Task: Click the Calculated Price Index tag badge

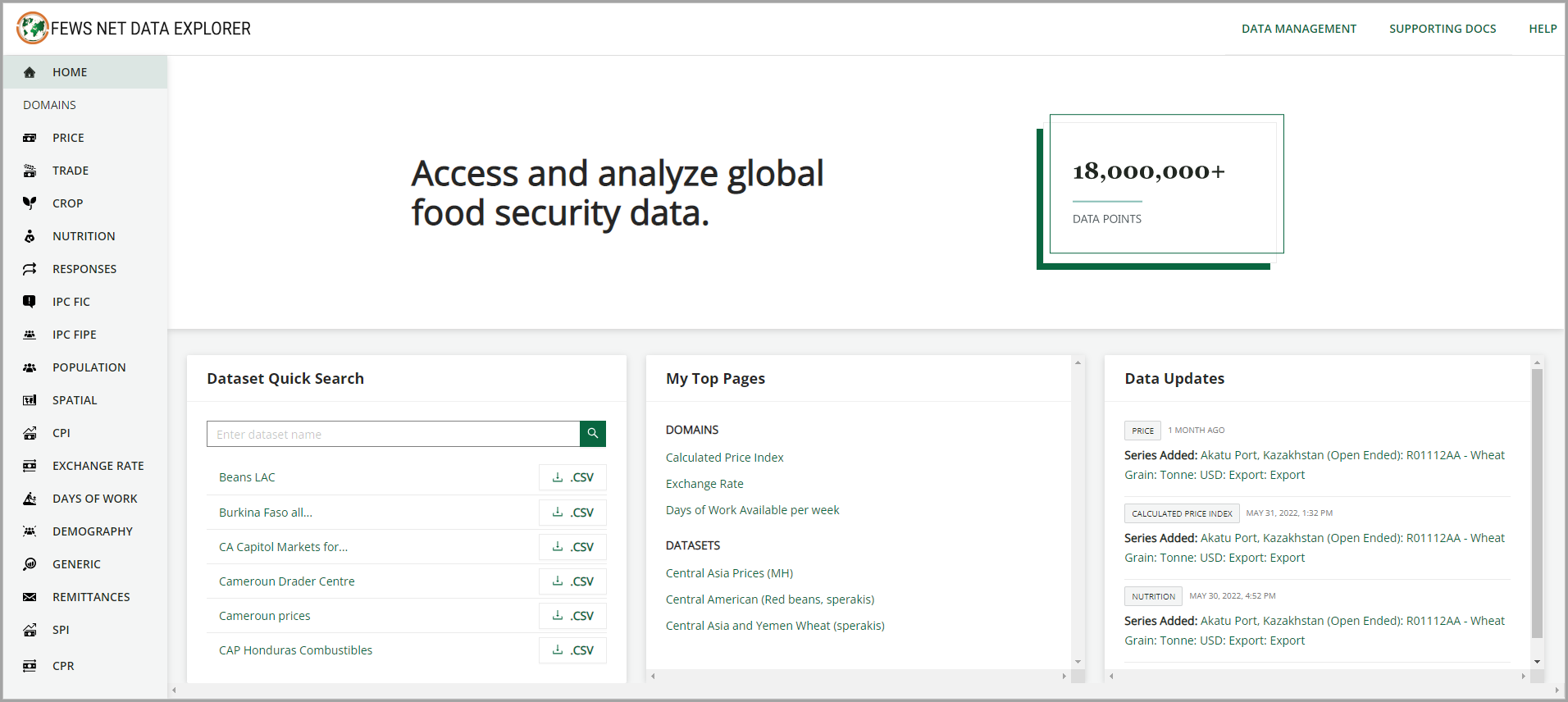Action: coord(1181,513)
